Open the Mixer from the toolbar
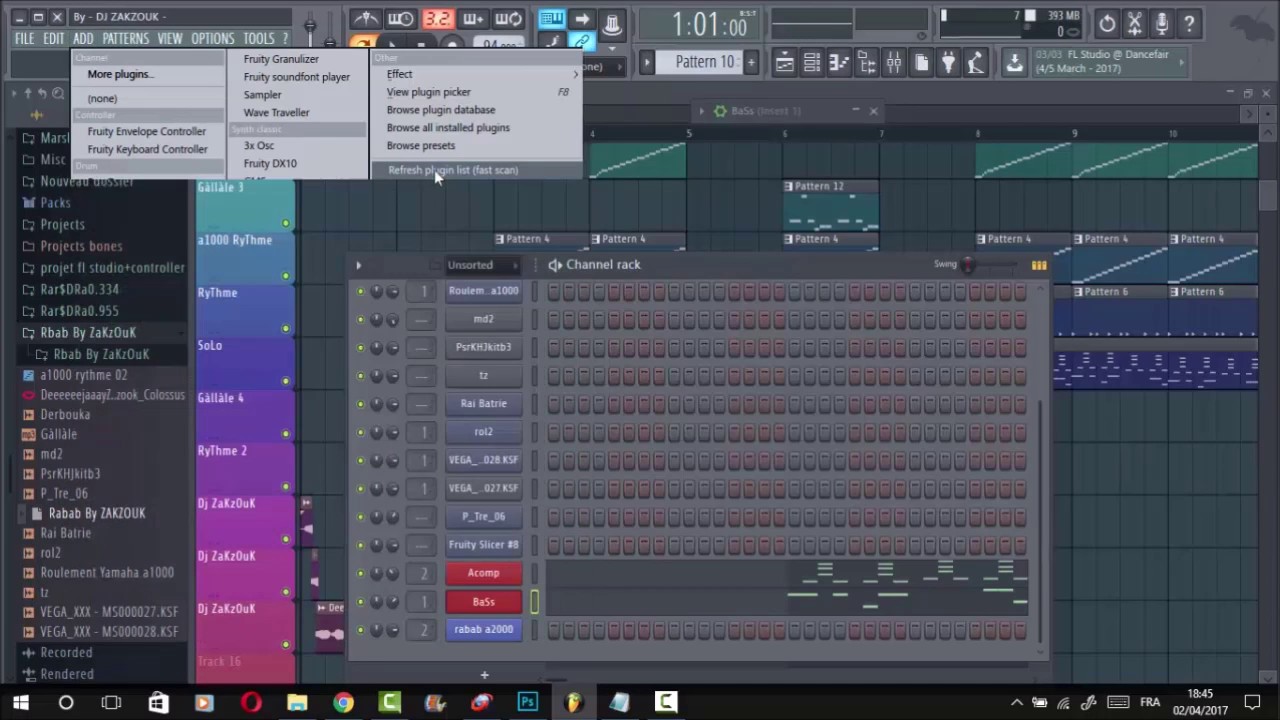 coord(893,63)
